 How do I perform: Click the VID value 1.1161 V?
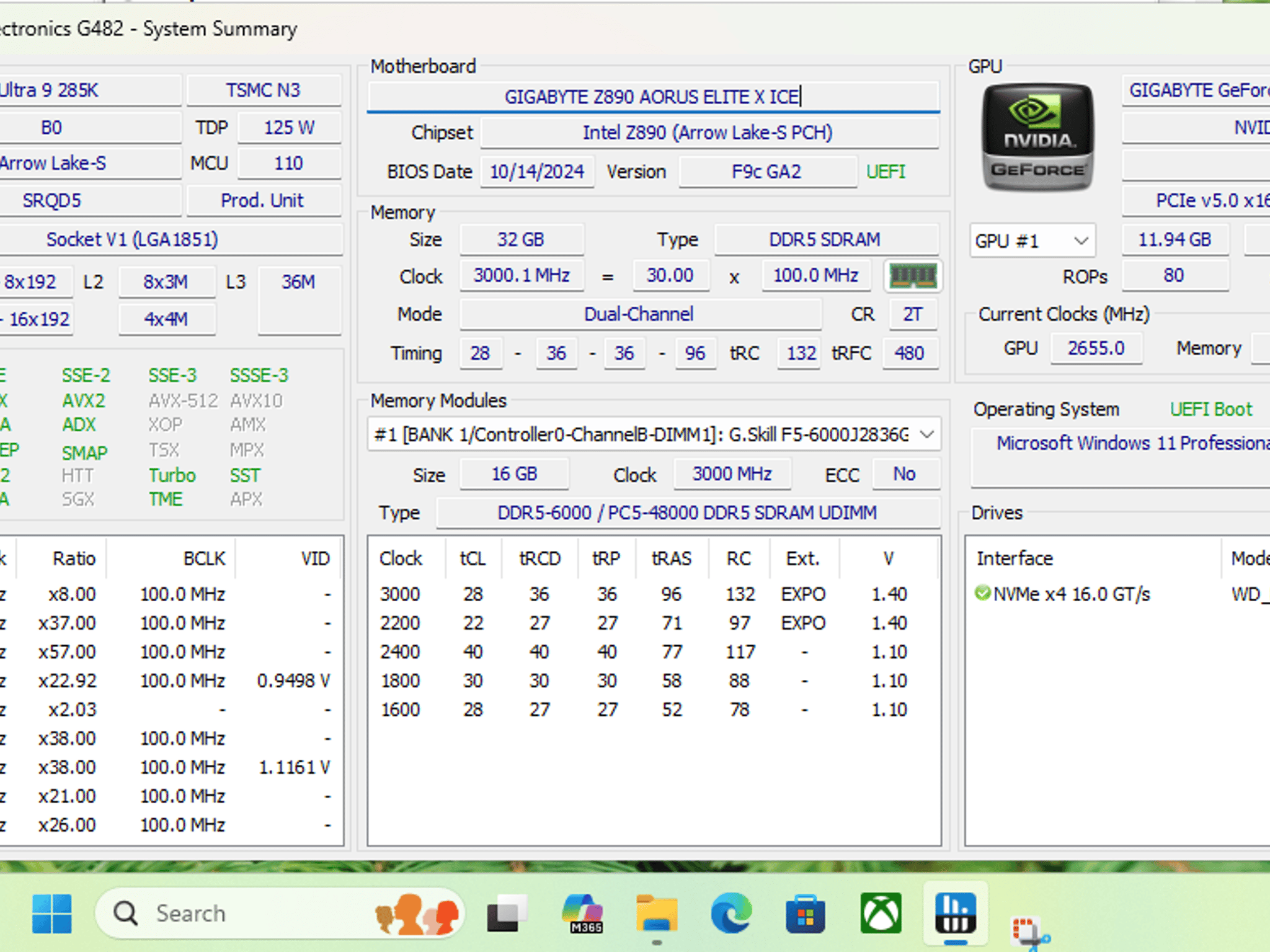(295, 767)
